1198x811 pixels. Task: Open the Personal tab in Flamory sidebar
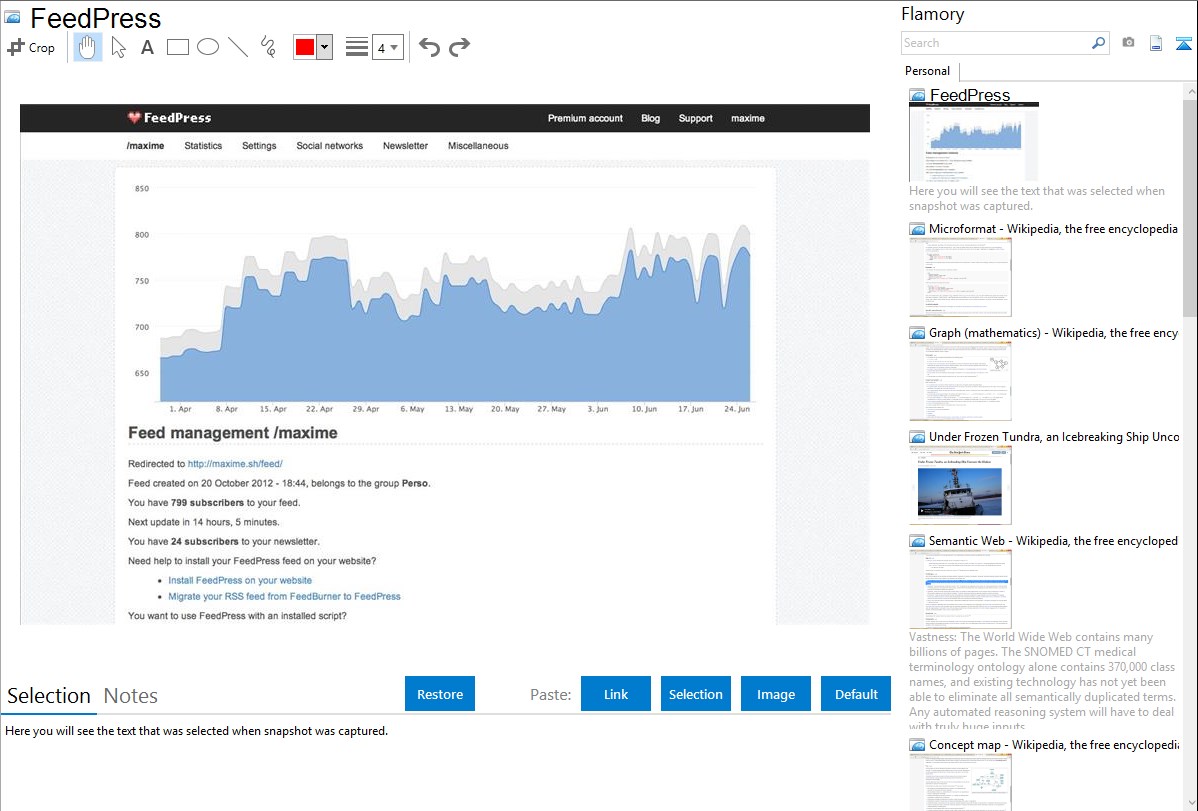click(x=928, y=71)
